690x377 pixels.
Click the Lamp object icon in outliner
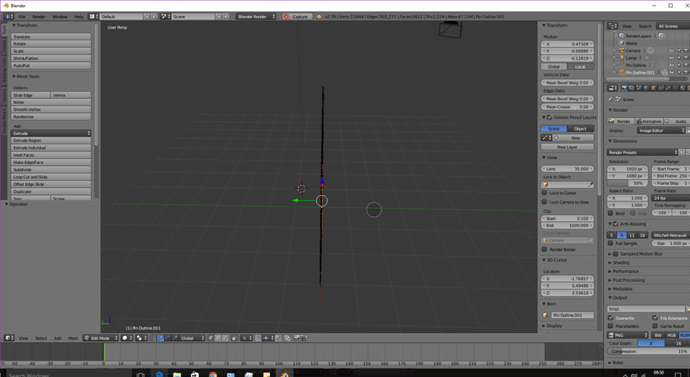622,58
